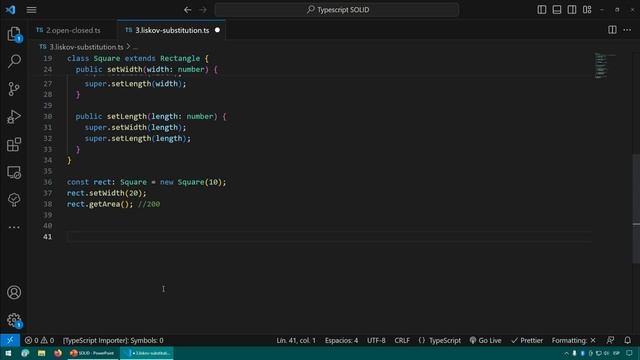Show hidden system tray icons chevron
This screenshot has height=360, width=640.
(x=566, y=353)
